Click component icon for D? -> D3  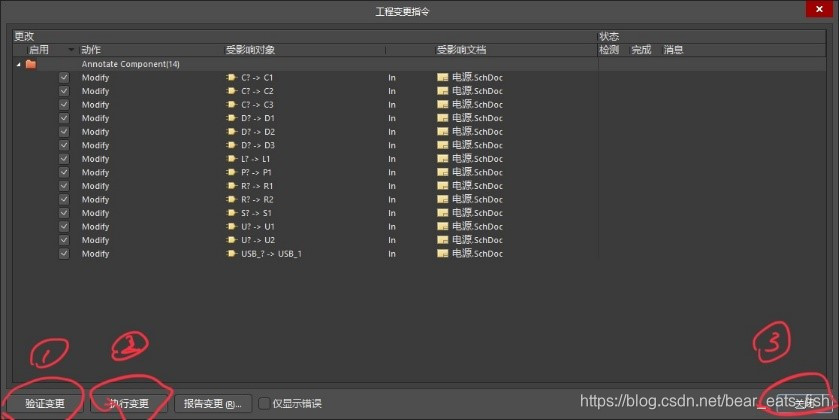(231, 146)
